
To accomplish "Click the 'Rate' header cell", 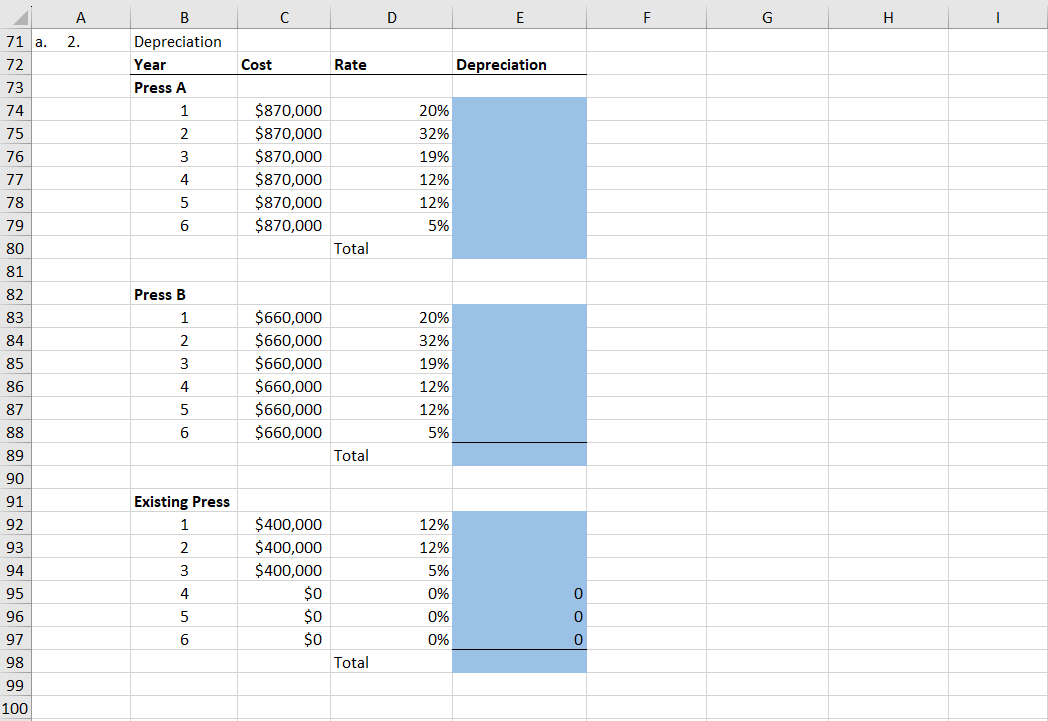I will pos(392,64).
